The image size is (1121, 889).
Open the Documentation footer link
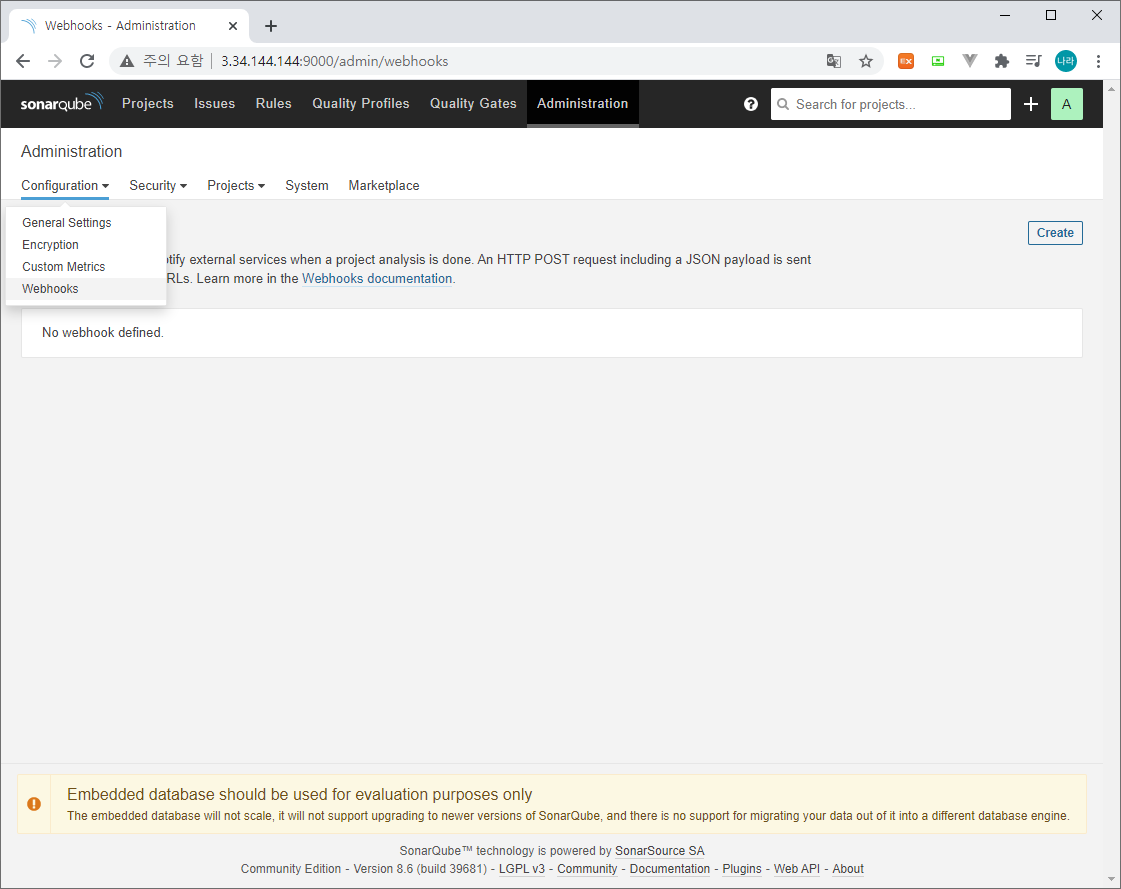point(670,868)
